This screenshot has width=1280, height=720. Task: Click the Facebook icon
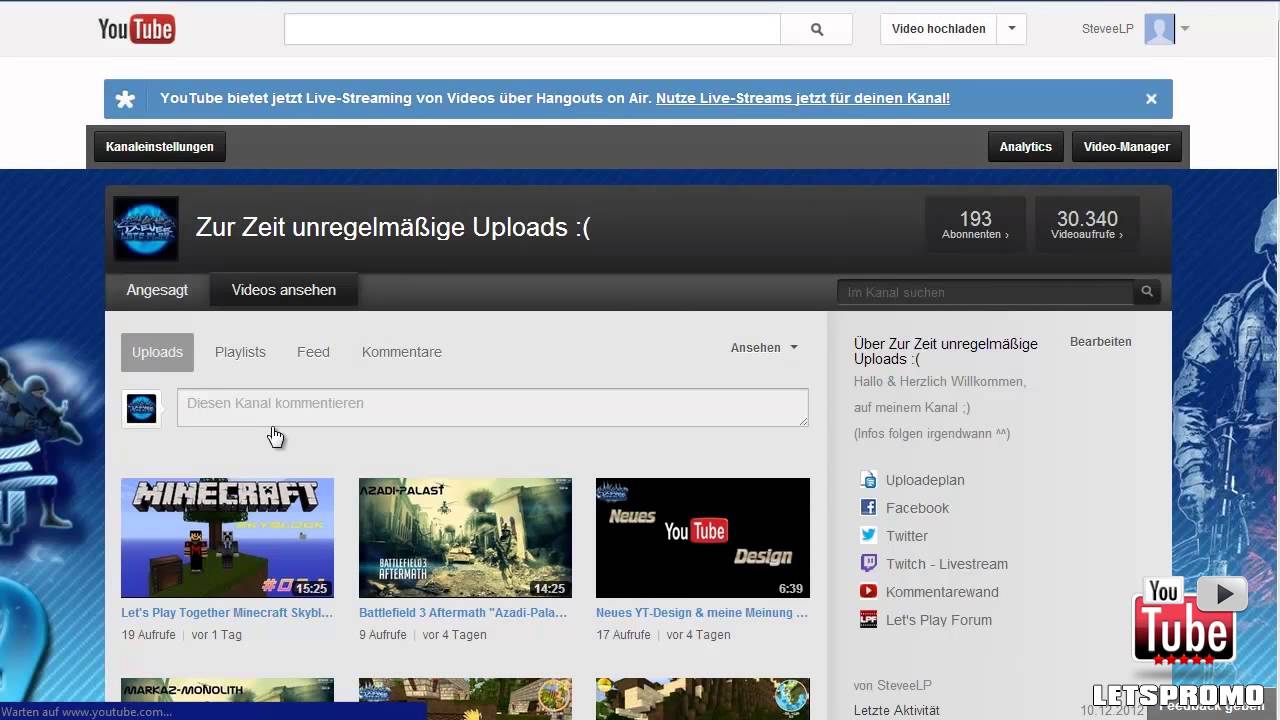tap(868, 508)
